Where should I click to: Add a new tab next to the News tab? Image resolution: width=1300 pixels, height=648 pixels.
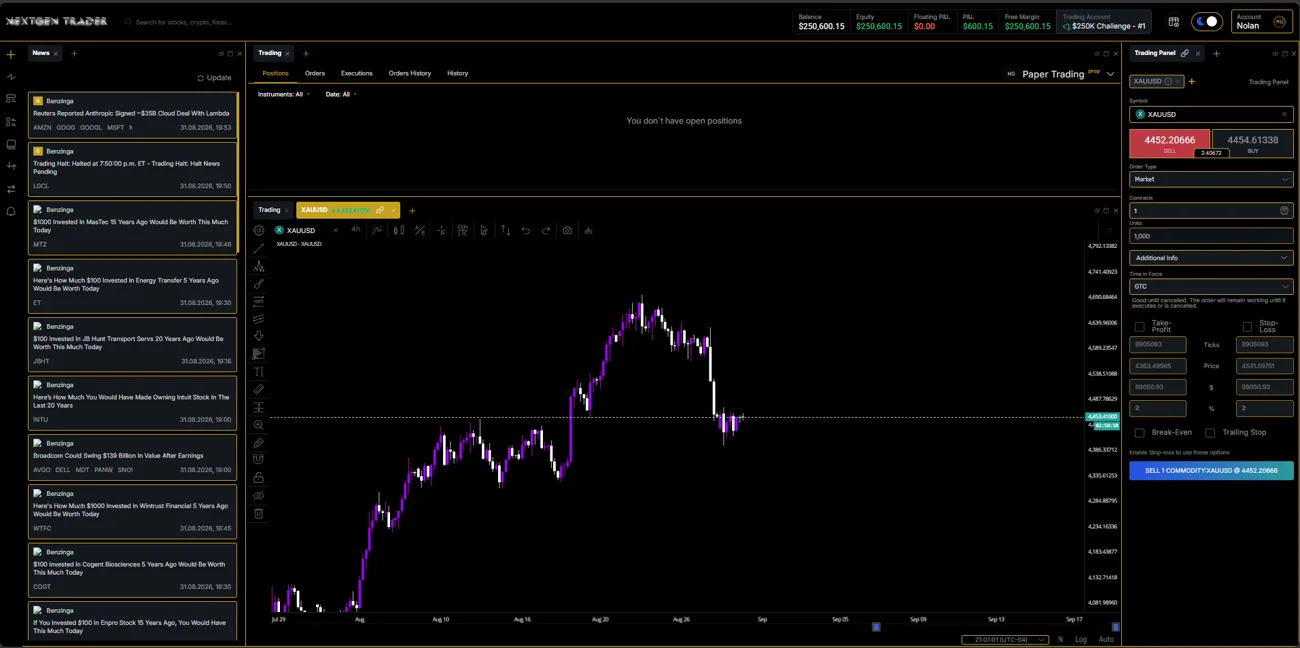tap(74, 53)
